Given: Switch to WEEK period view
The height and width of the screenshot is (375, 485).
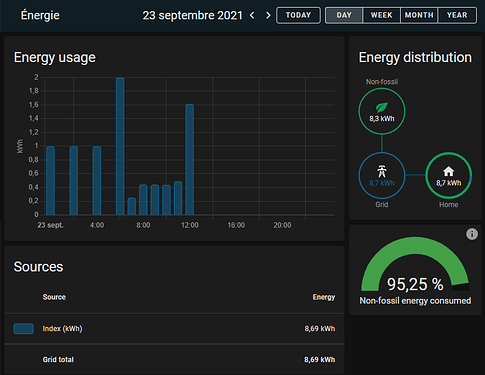Looking at the screenshot, I should point(381,15).
